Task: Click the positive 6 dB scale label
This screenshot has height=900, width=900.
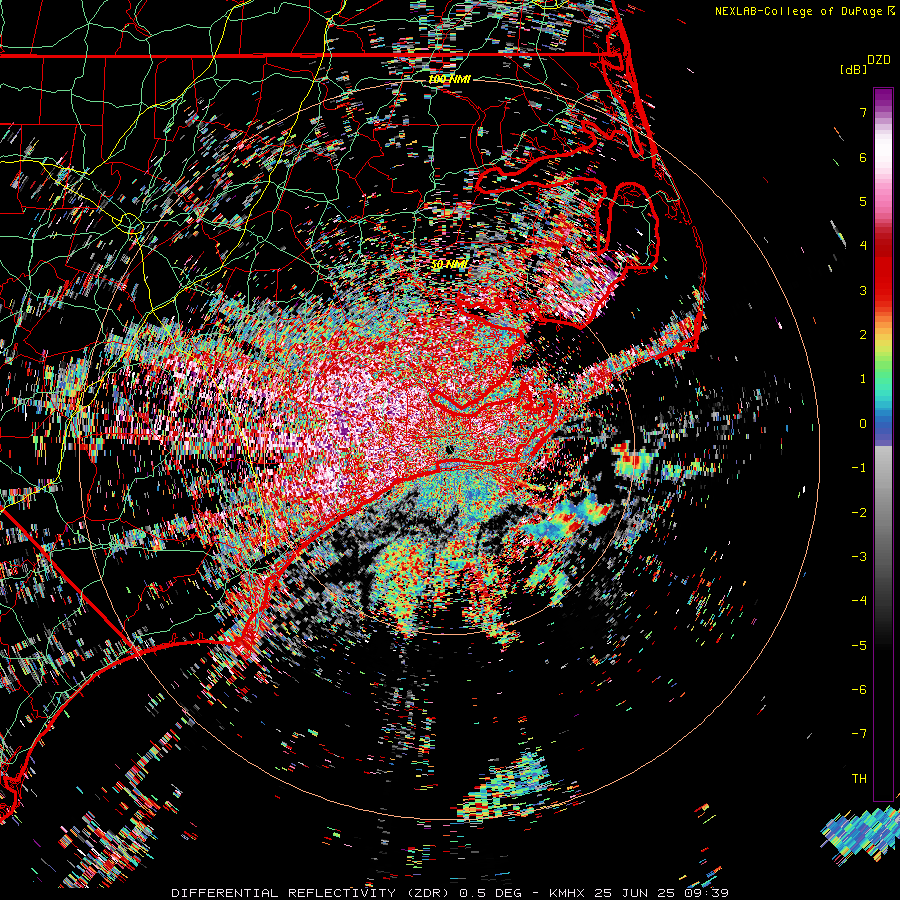Action: (x=863, y=157)
